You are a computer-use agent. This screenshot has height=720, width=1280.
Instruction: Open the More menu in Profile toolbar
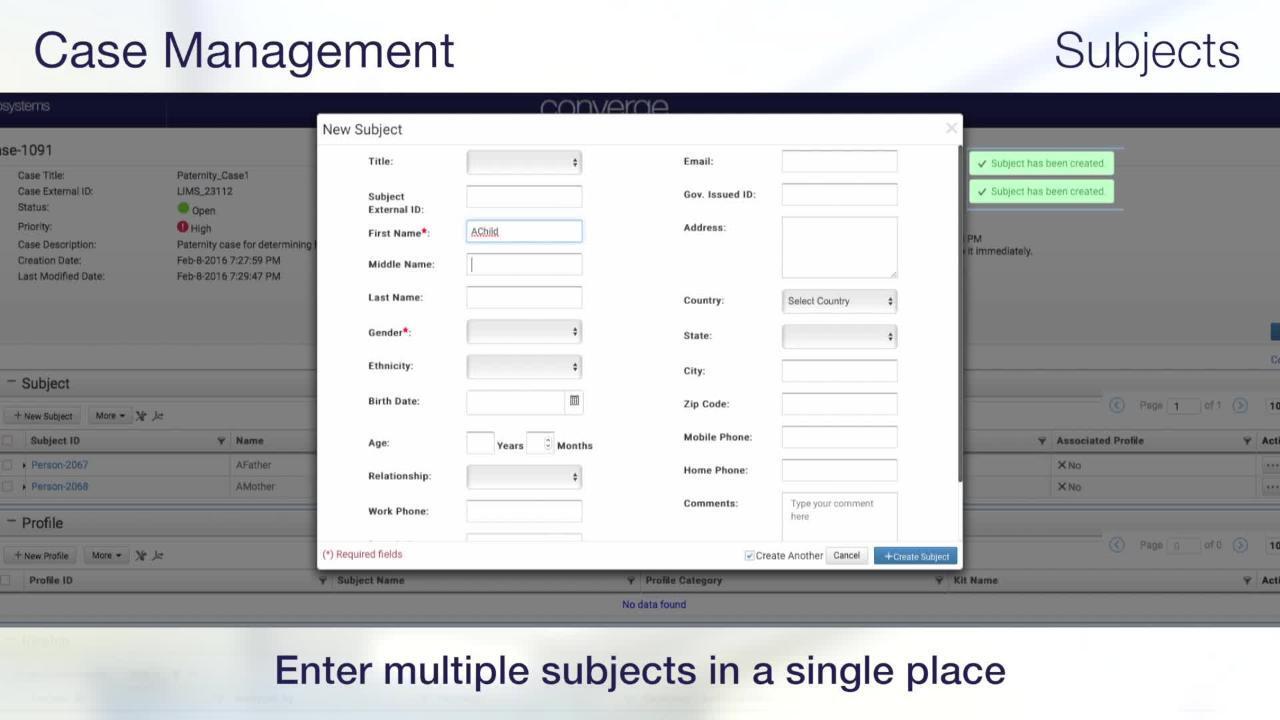click(x=107, y=556)
